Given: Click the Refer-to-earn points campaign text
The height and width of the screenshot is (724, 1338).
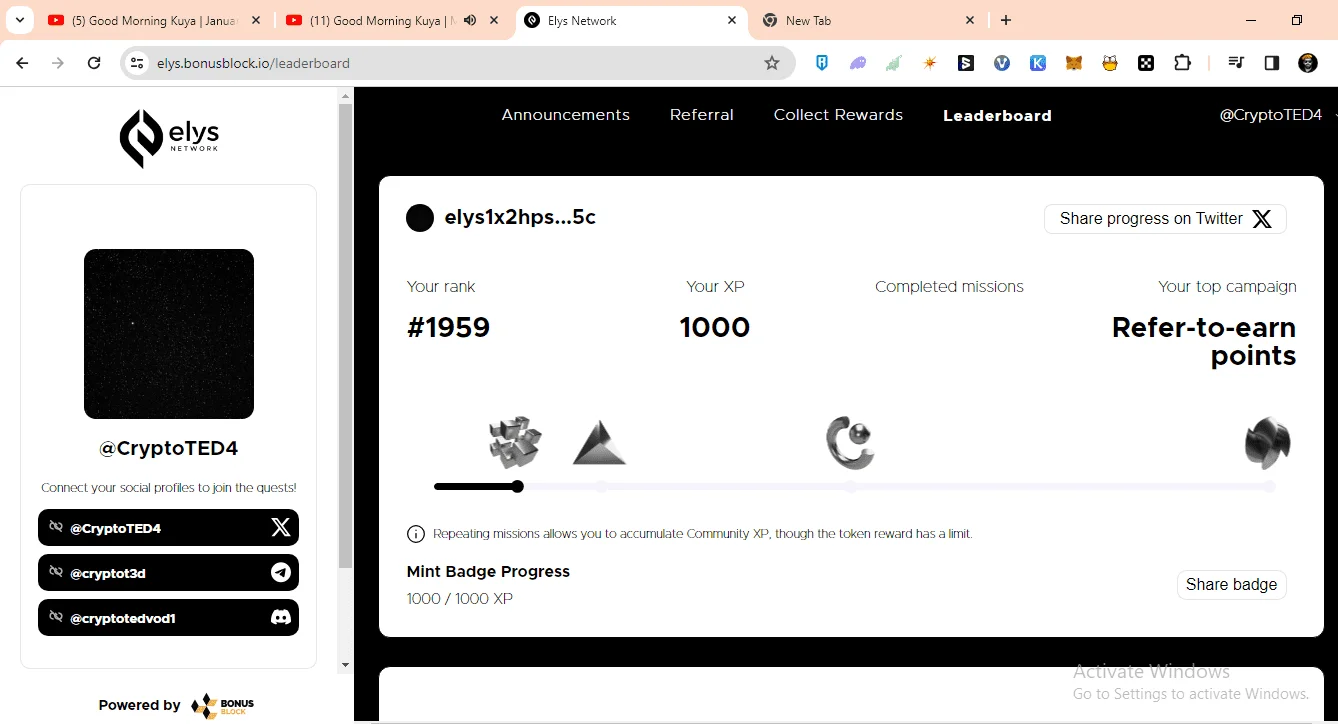Looking at the screenshot, I should [x=1204, y=342].
